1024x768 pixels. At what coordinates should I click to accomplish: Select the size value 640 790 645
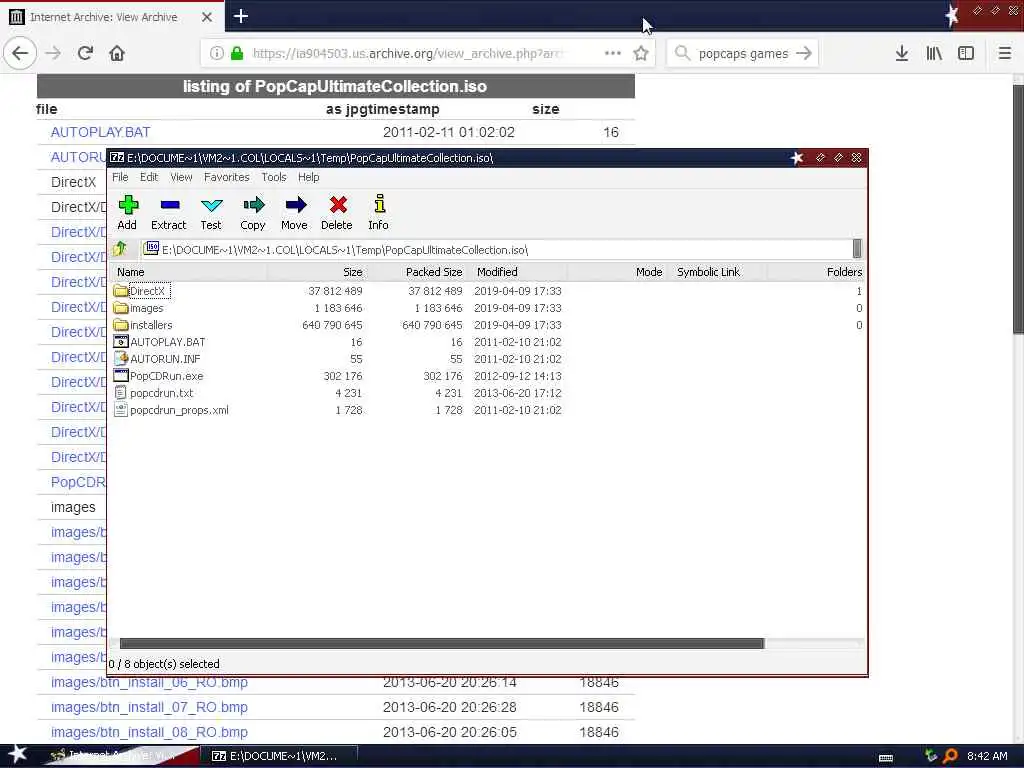coord(332,325)
